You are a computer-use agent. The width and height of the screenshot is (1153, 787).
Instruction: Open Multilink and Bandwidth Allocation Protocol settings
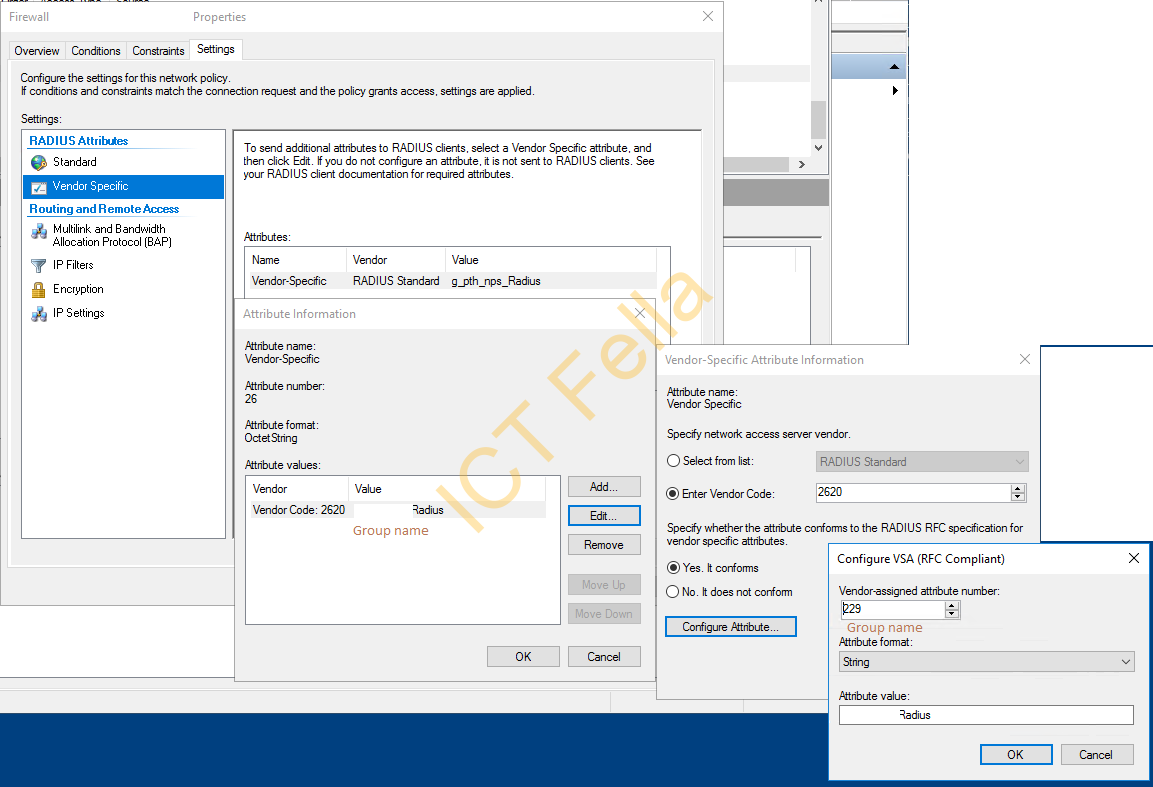pos(107,235)
